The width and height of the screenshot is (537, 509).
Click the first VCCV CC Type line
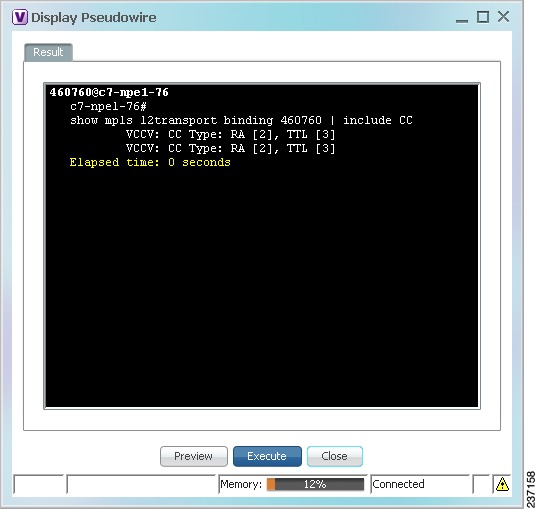(230, 134)
